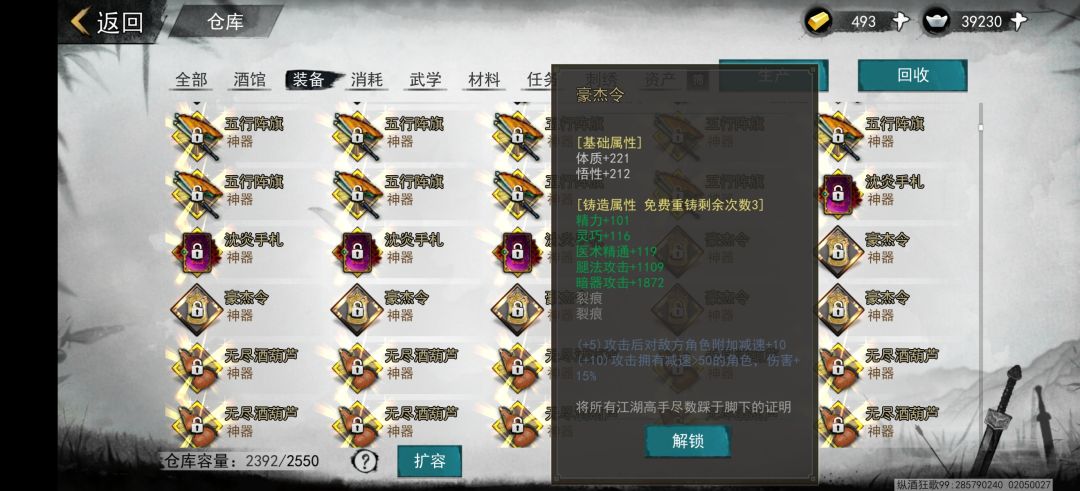Click the 回收 recycle button
1080x491 pixels.
913,75
